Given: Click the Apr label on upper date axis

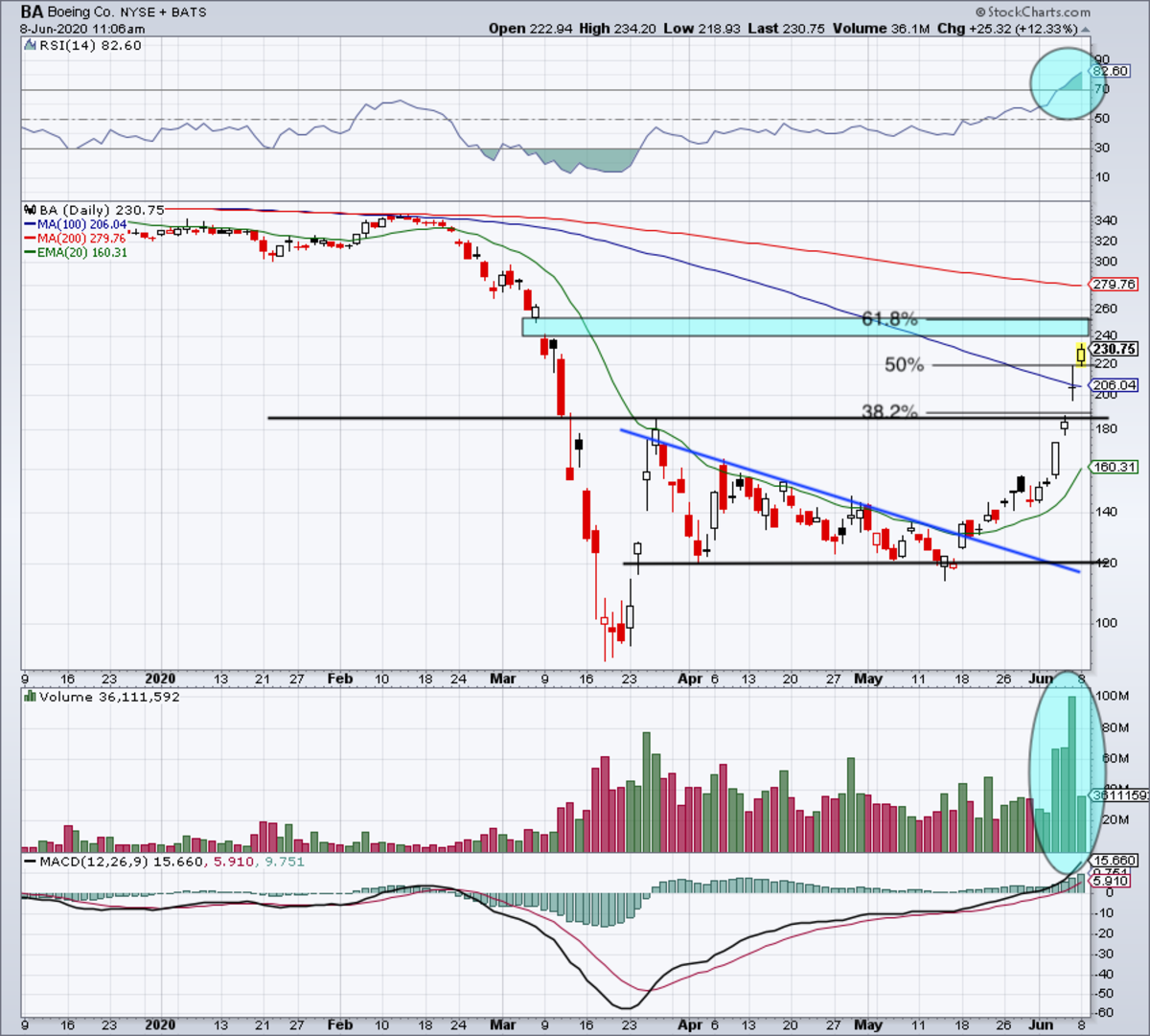Looking at the screenshot, I should [690, 679].
